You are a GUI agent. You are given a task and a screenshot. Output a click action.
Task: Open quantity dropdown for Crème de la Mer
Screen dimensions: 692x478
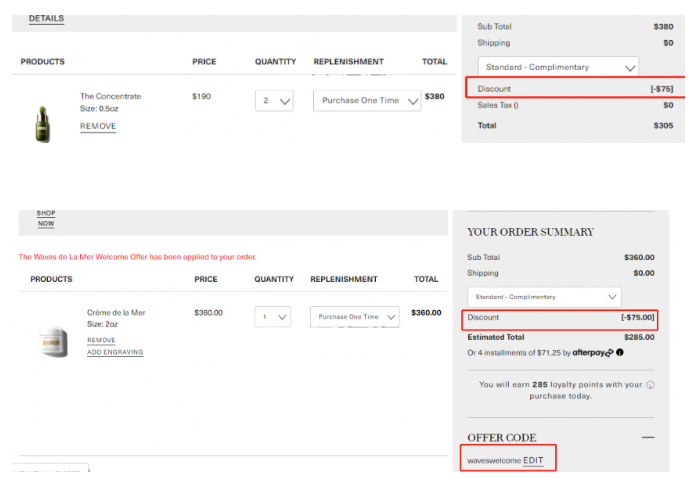point(272,317)
